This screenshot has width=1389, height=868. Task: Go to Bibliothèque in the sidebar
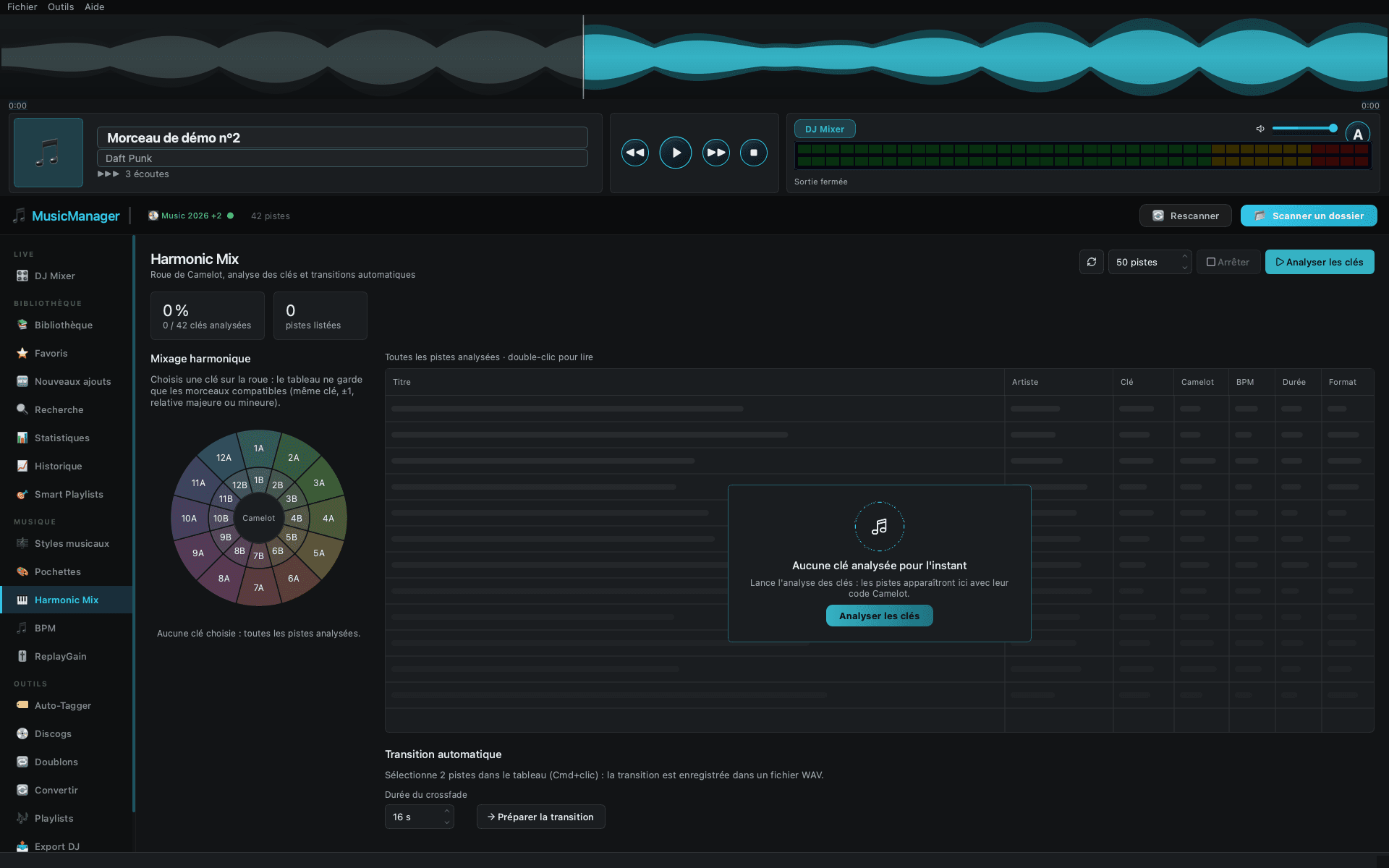pos(67,325)
